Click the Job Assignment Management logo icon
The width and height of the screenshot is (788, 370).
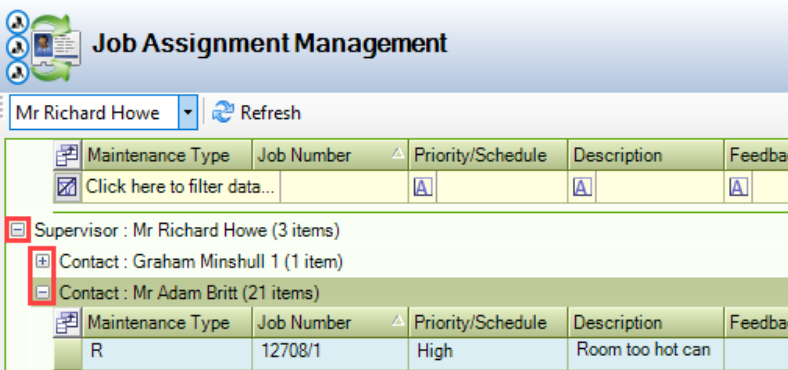click(43, 48)
